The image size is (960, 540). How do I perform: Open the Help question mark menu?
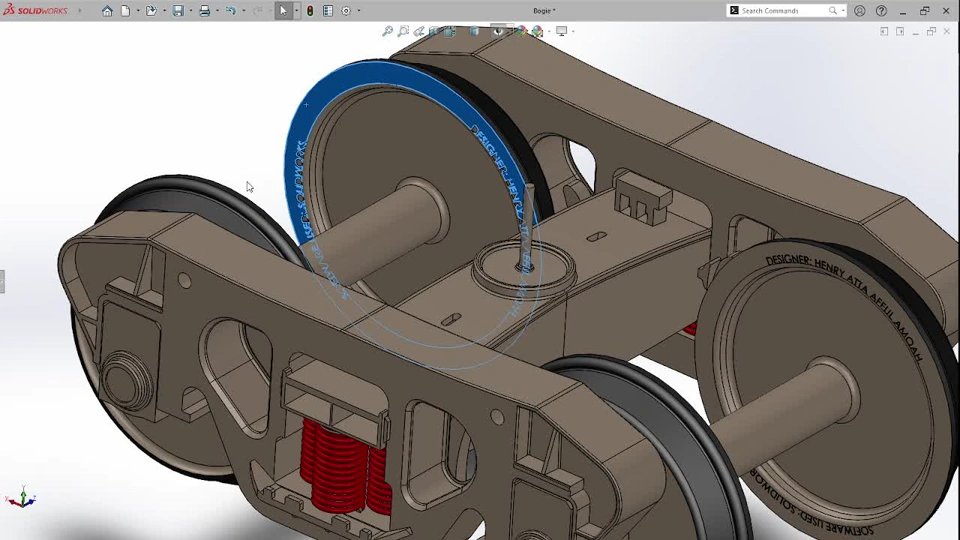coord(881,11)
